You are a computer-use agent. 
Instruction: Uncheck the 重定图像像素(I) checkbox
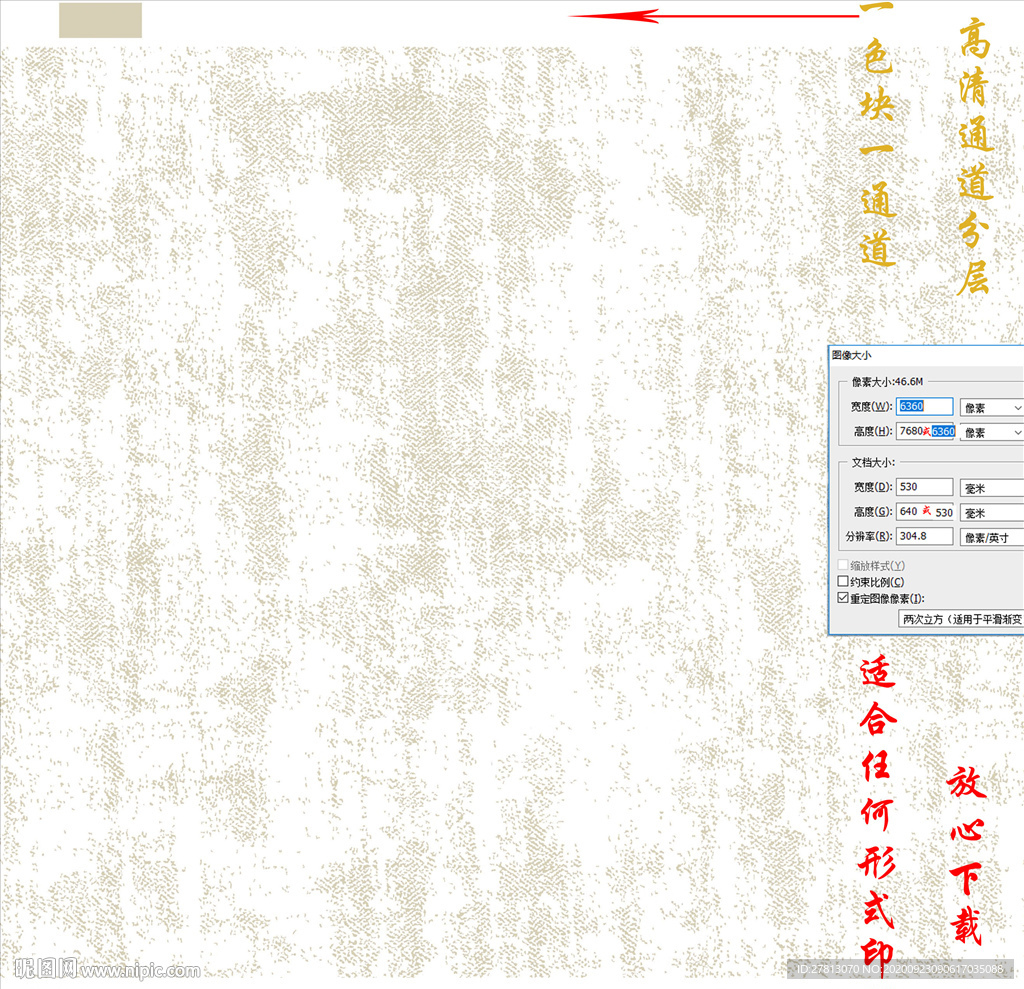click(843, 598)
